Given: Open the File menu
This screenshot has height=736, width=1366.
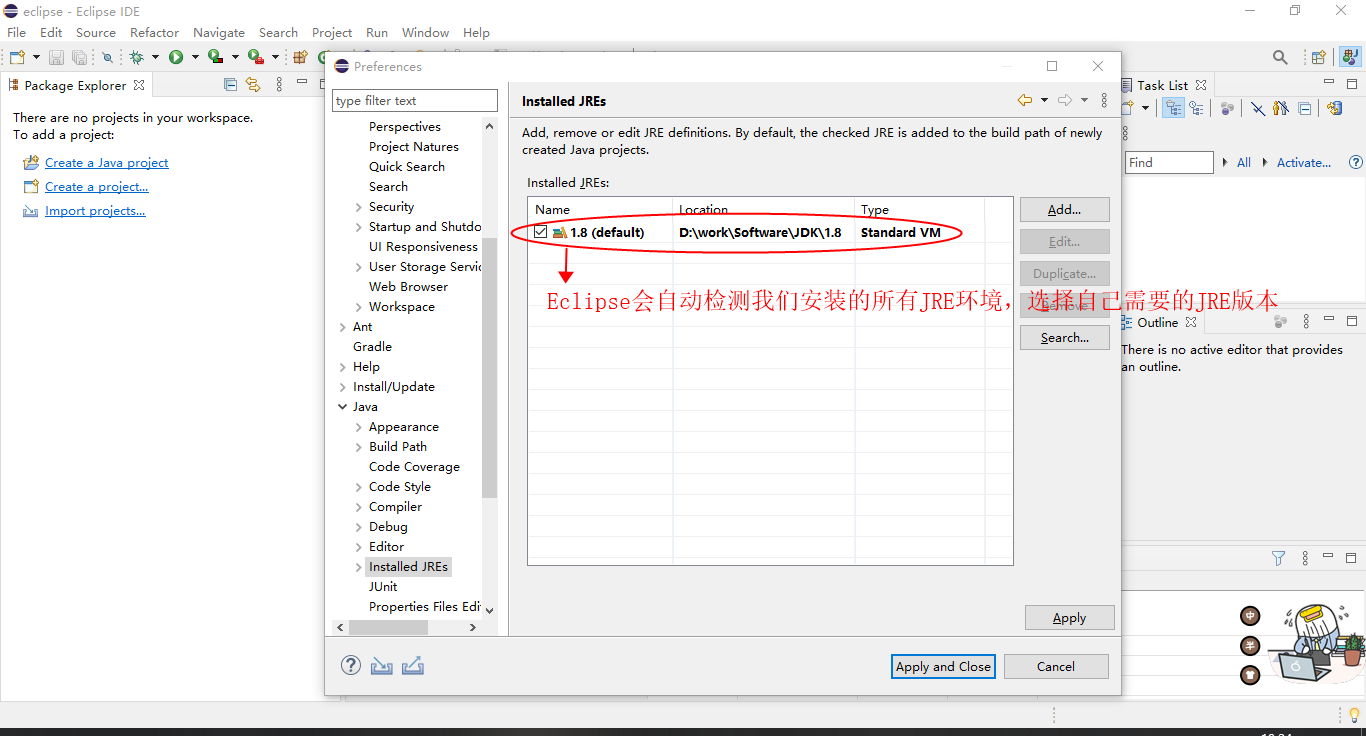Looking at the screenshot, I should [x=17, y=32].
